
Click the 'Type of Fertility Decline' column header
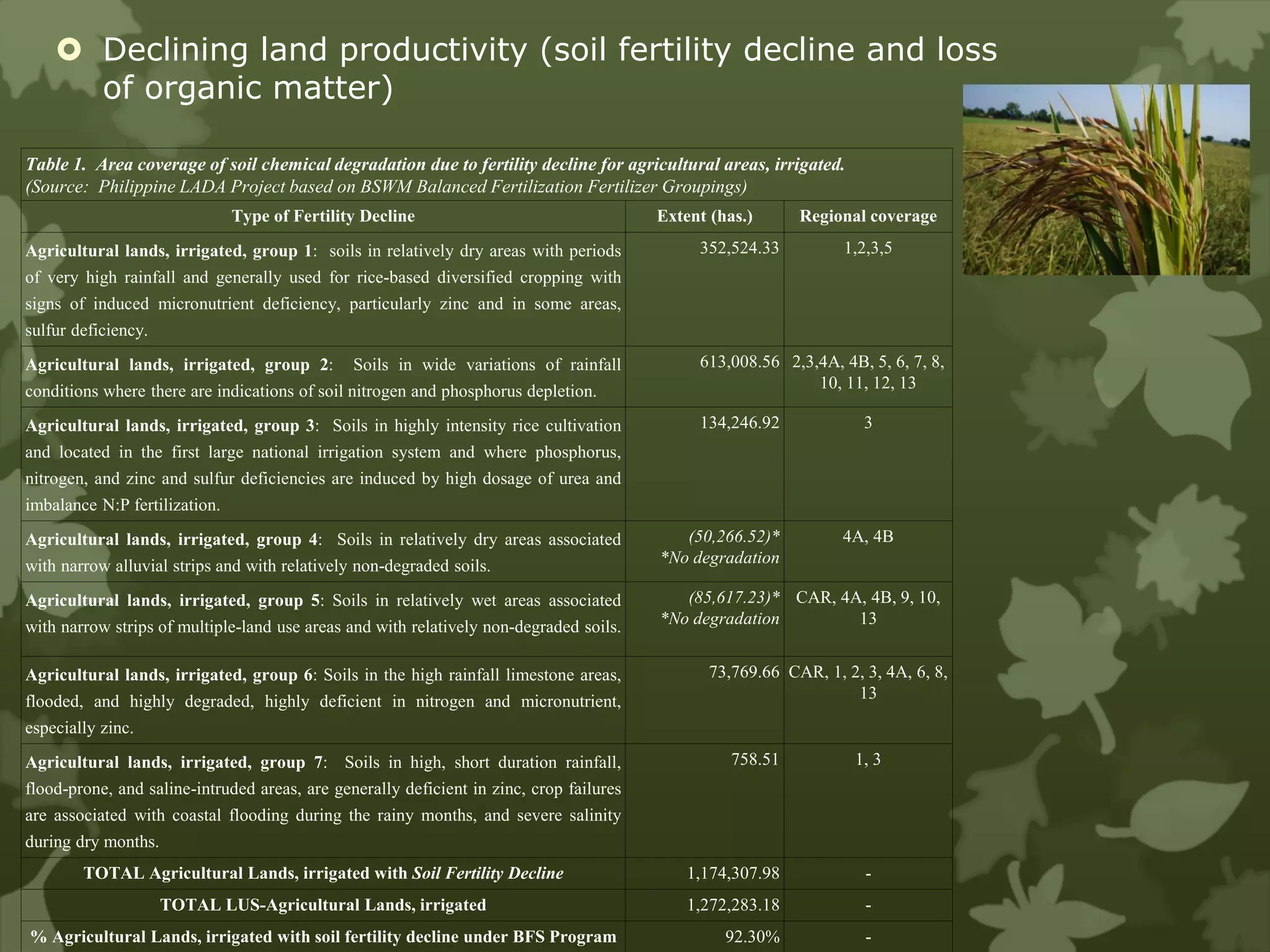point(323,216)
